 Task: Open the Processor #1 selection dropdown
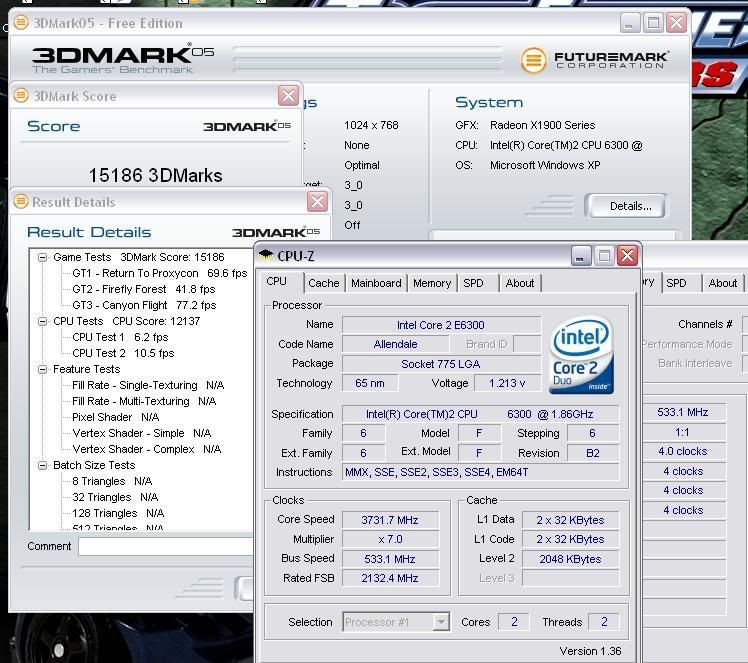pyautogui.click(x=440, y=622)
